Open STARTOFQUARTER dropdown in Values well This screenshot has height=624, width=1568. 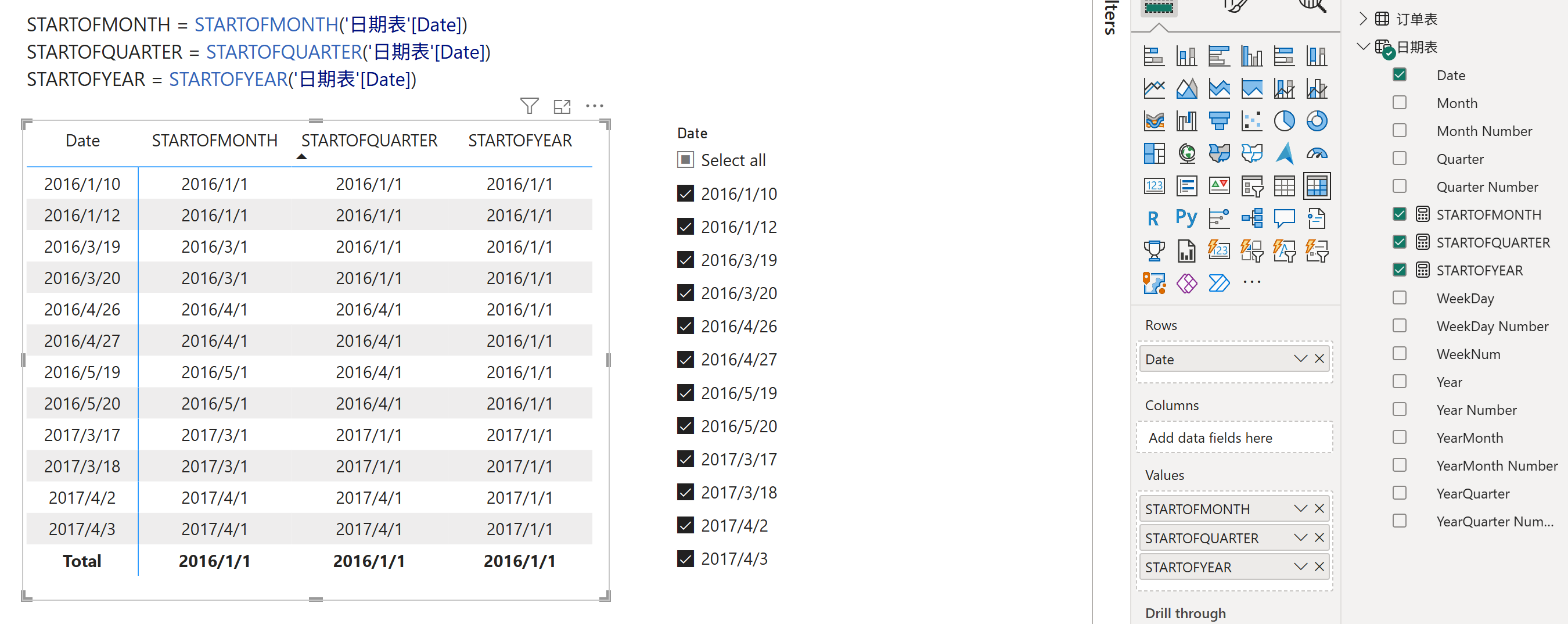1300,537
